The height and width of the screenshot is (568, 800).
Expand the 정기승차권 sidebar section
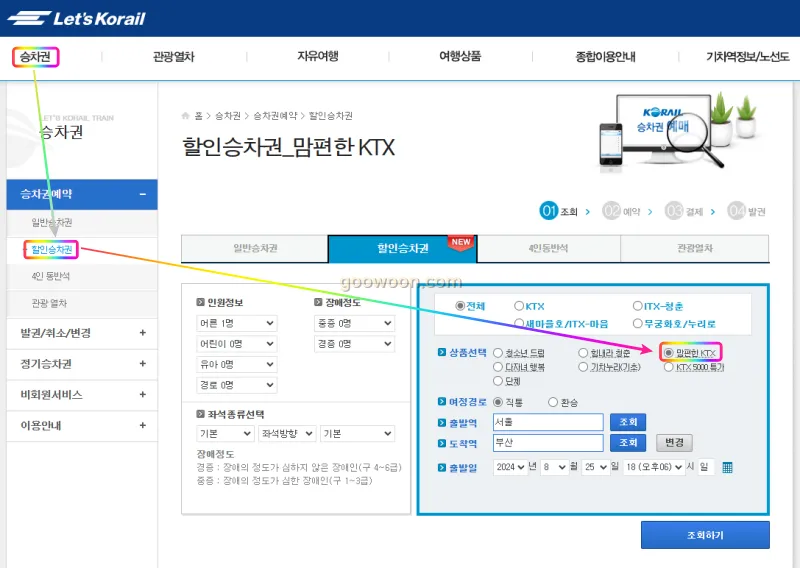143,363
